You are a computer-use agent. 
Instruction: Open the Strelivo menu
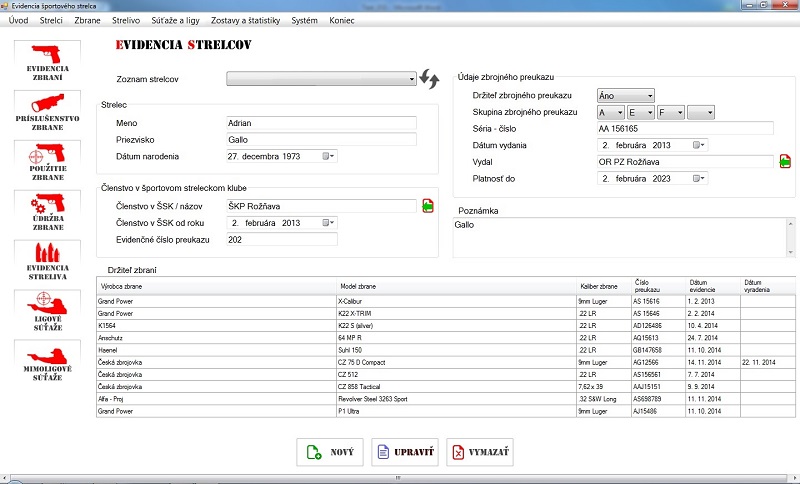click(126, 20)
